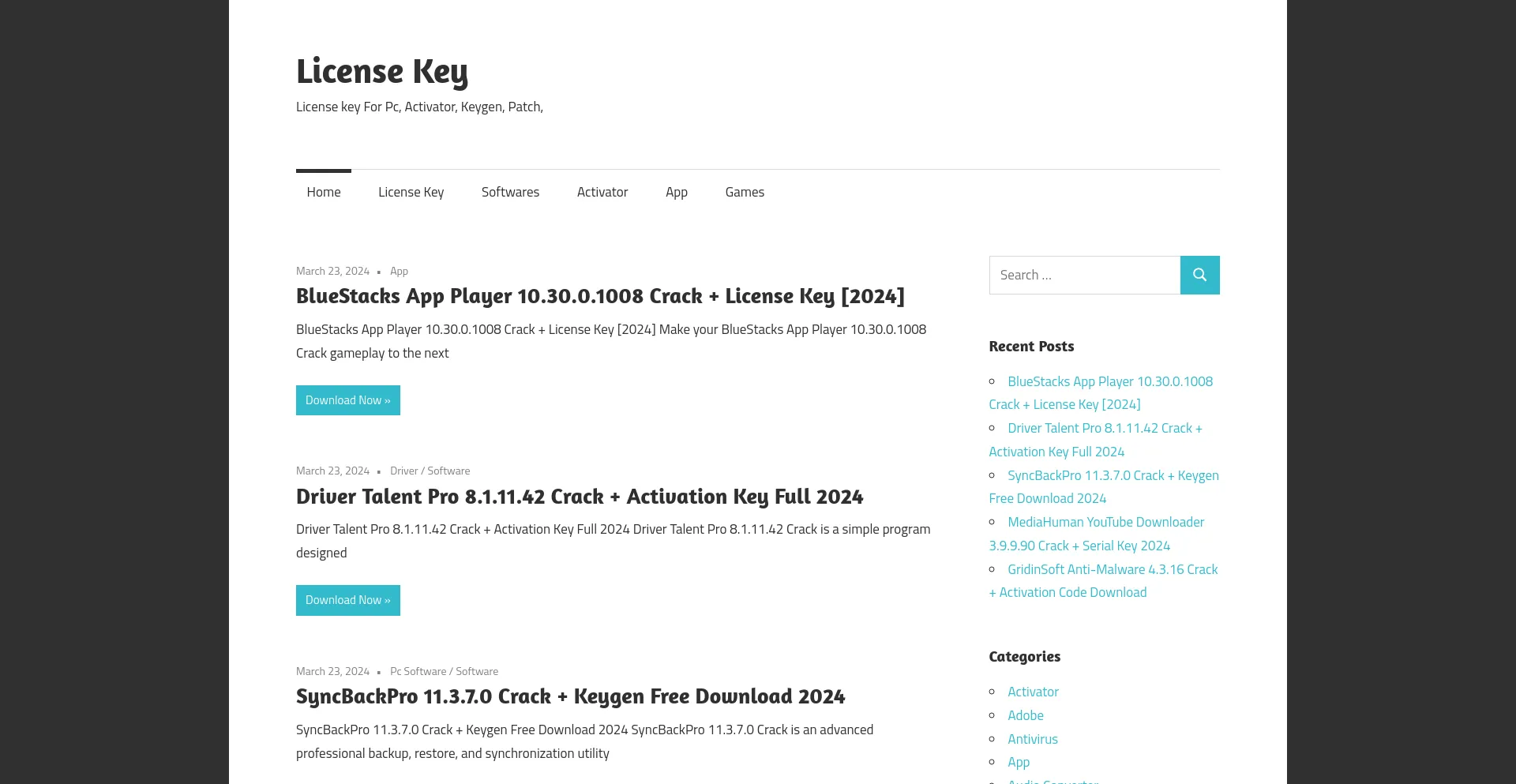Click Download Now under Driver Talent post

[348, 600]
